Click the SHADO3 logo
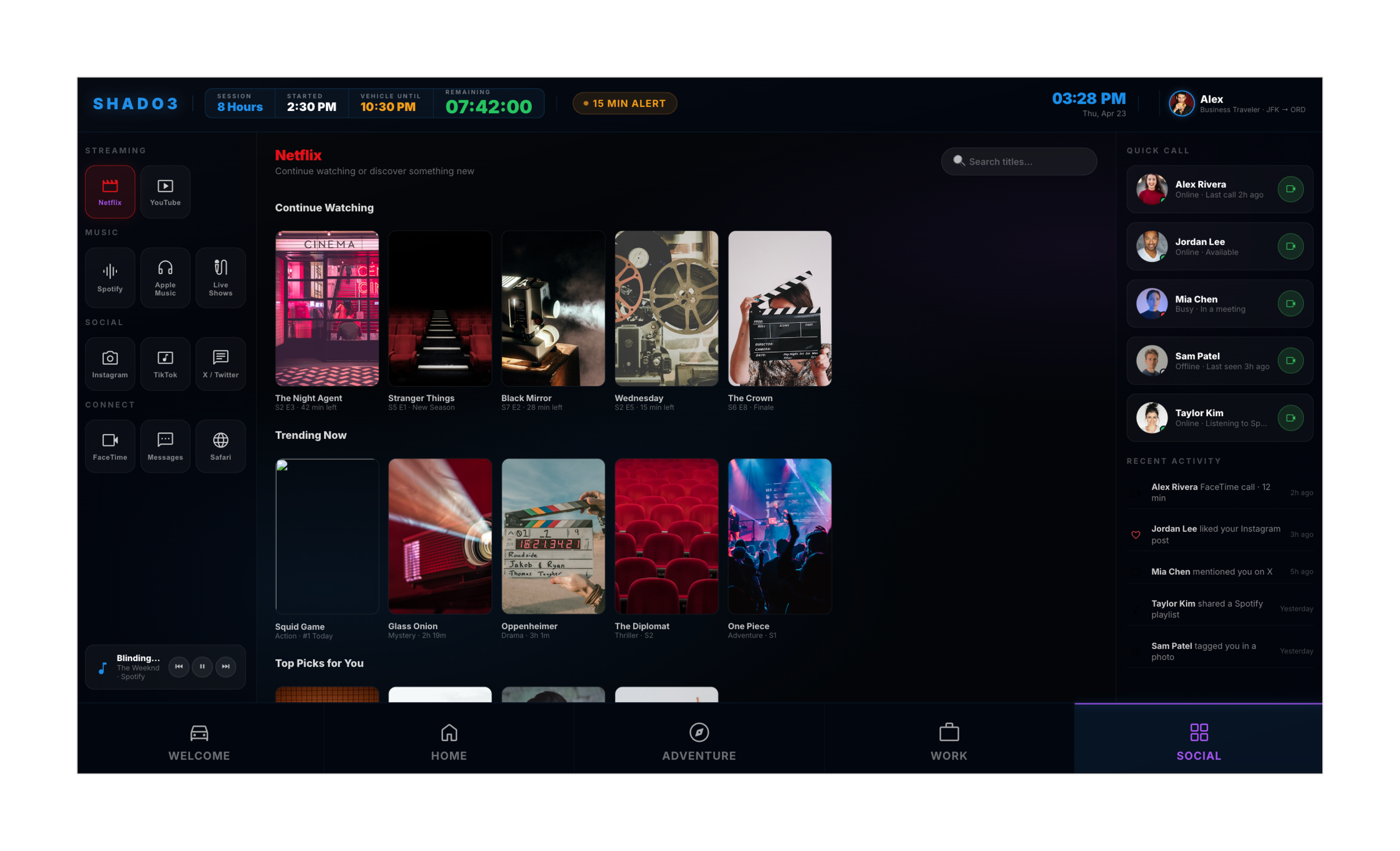The width and height of the screenshot is (1400, 851). pyautogui.click(x=135, y=104)
